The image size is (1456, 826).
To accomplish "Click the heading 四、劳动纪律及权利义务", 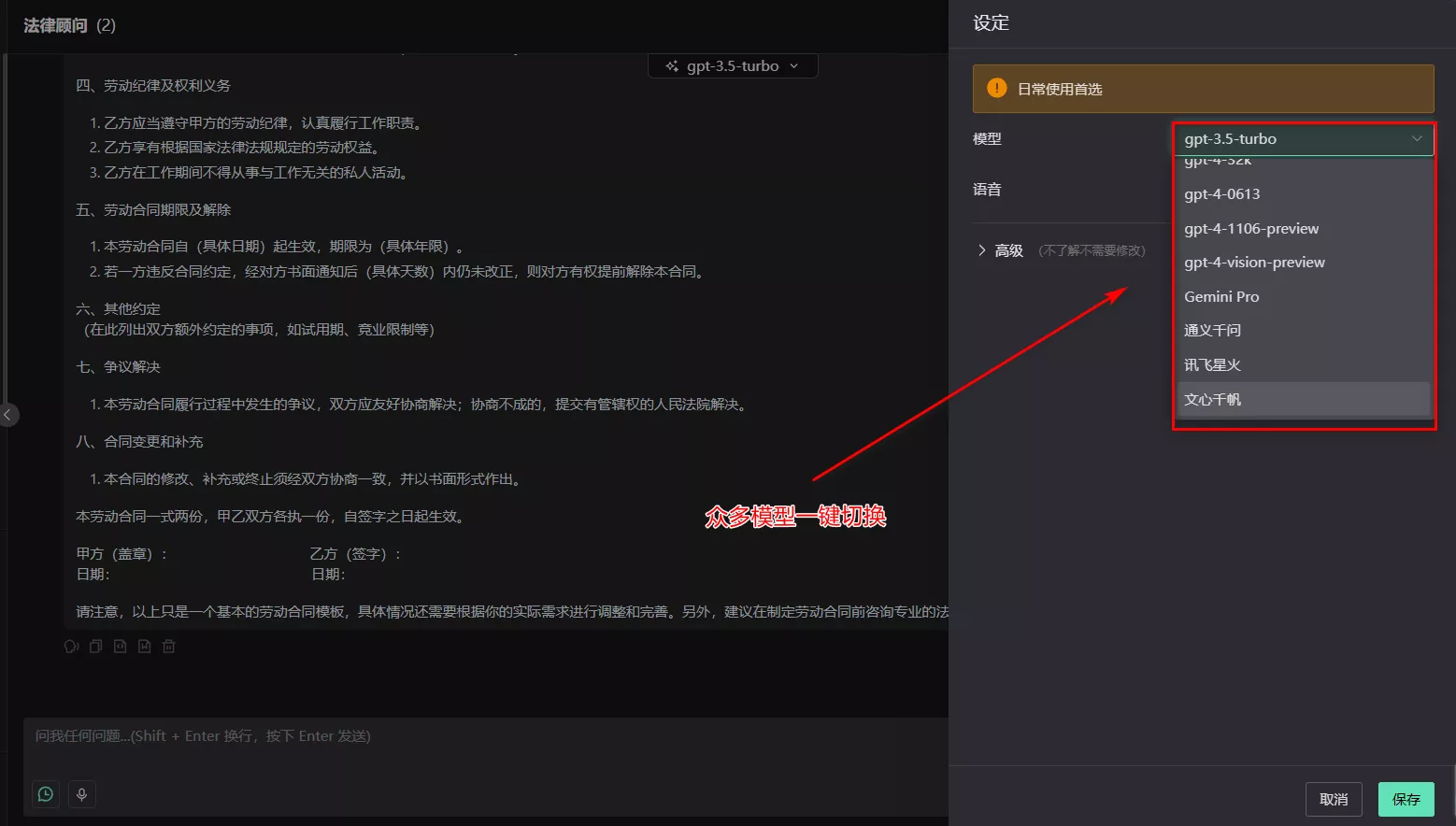I will tap(153, 86).
